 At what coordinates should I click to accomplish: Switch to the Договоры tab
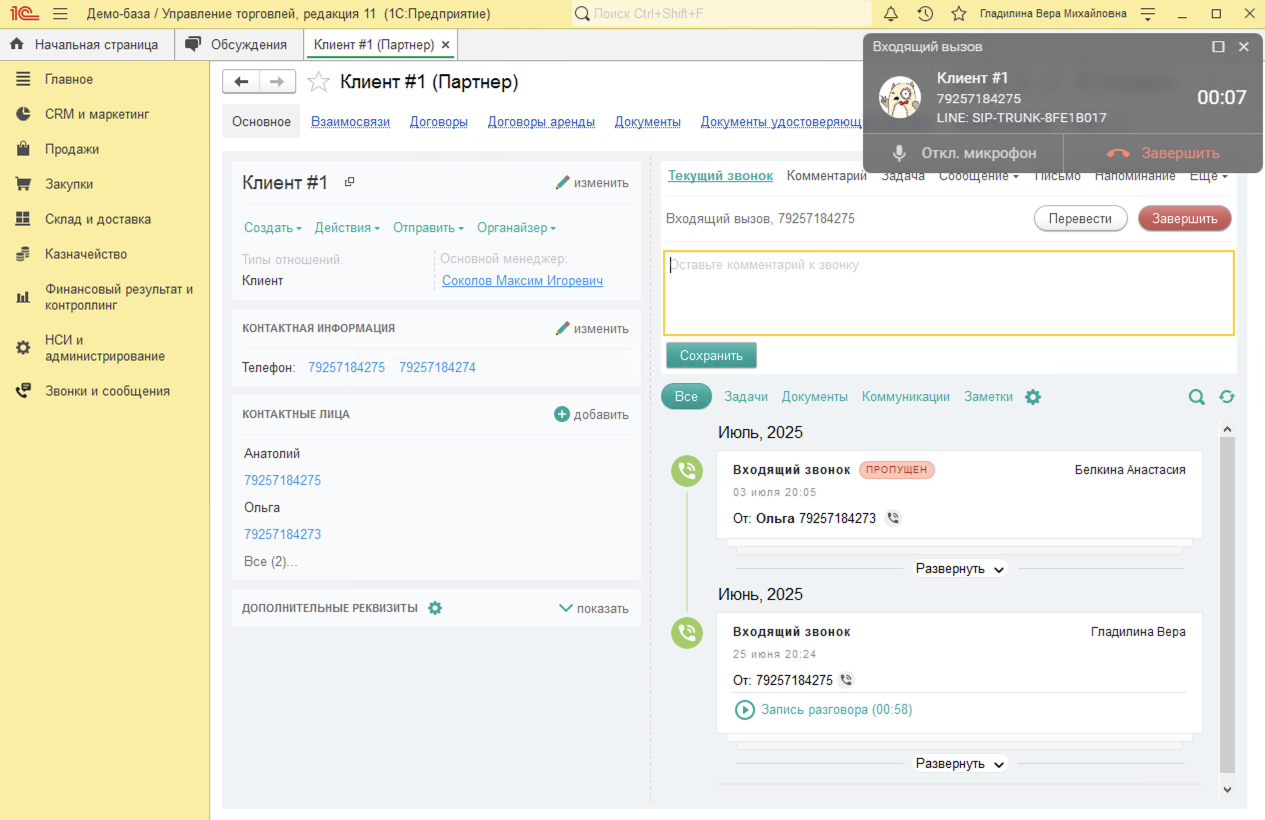pos(438,122)
